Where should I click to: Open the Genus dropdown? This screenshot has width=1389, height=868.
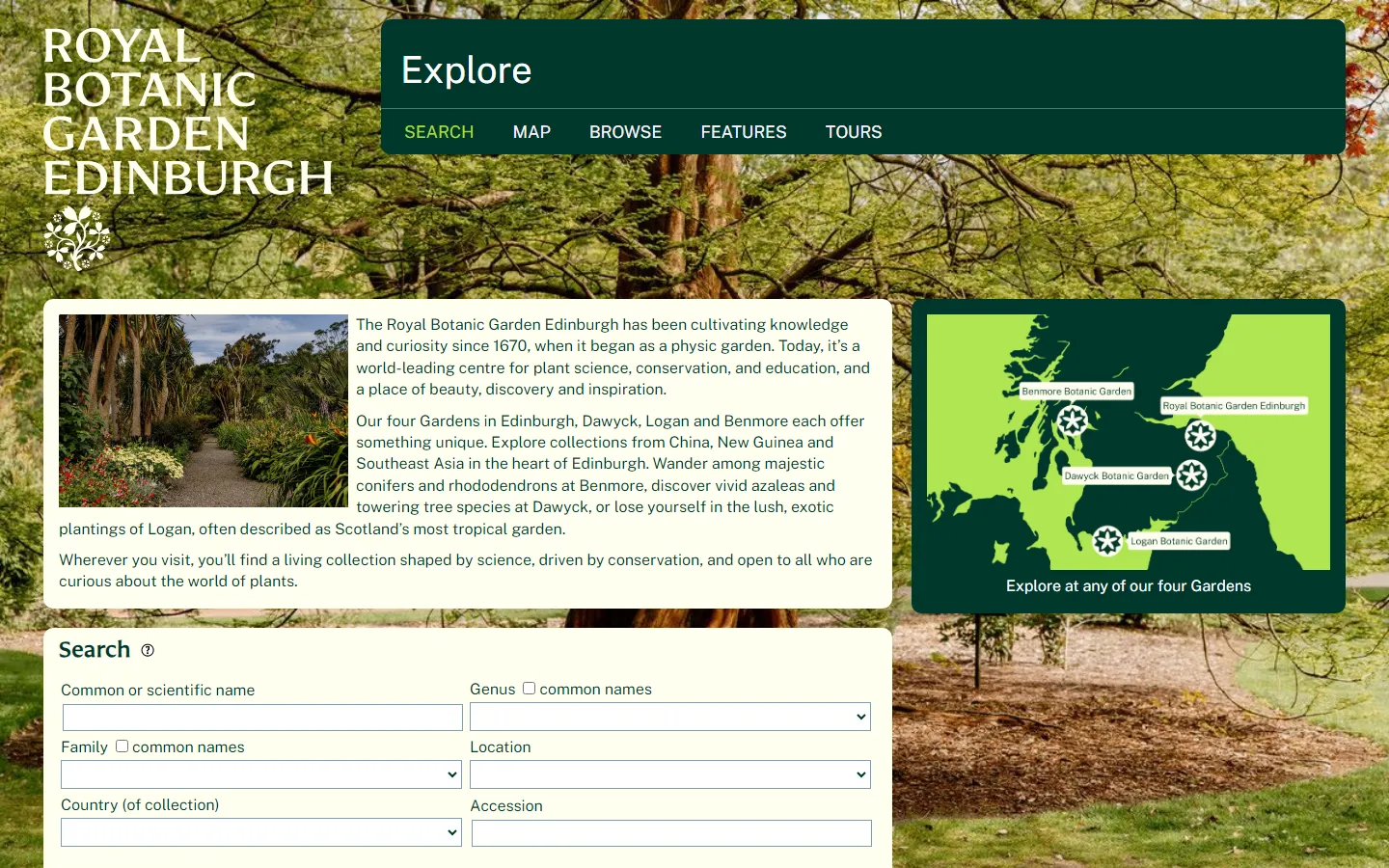click(x=670, y=717)
